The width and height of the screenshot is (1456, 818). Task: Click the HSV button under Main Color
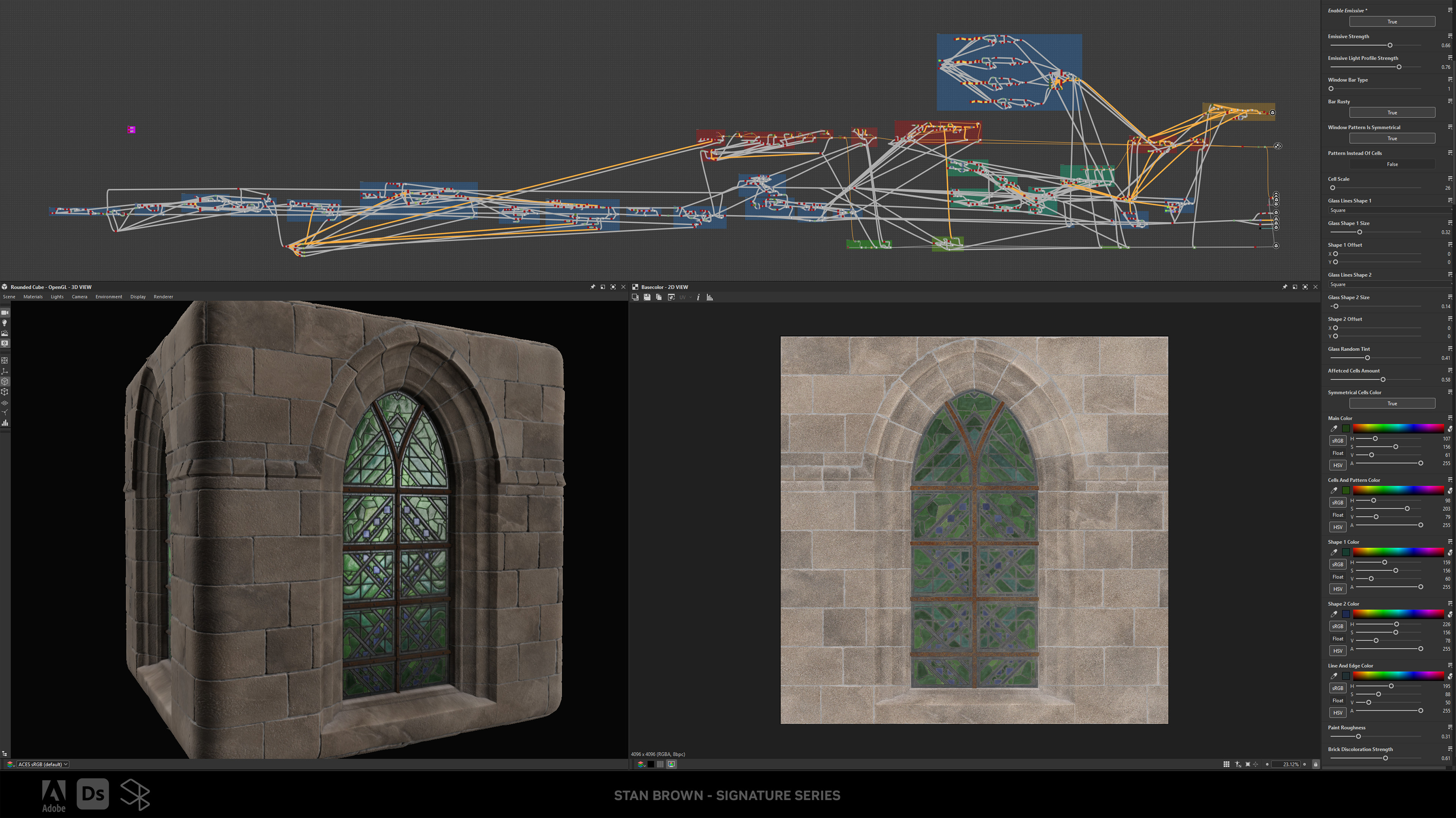[x=1337, y=465]
